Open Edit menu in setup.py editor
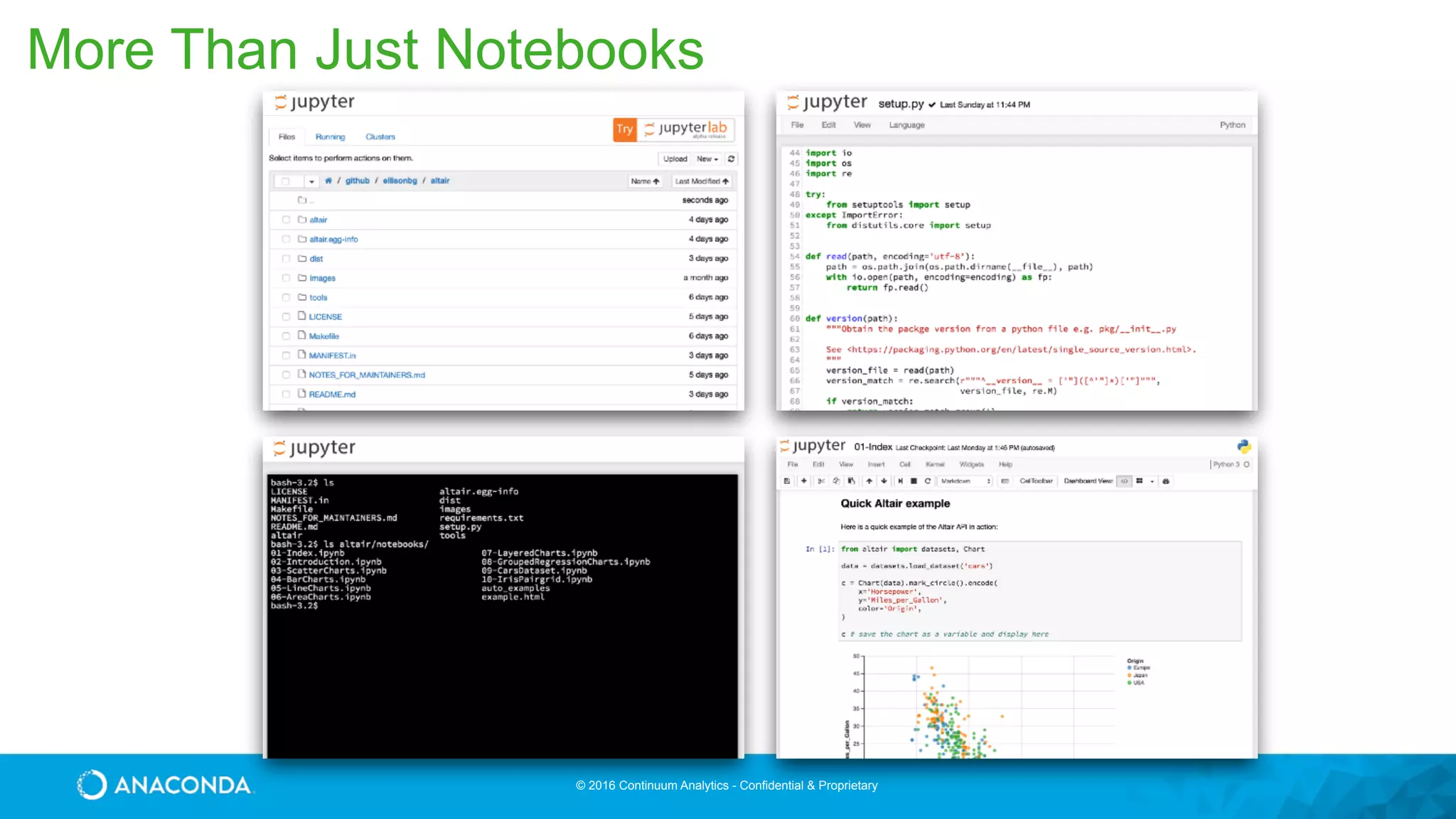This screenshot has width=1456, height=819. [828, 125]
